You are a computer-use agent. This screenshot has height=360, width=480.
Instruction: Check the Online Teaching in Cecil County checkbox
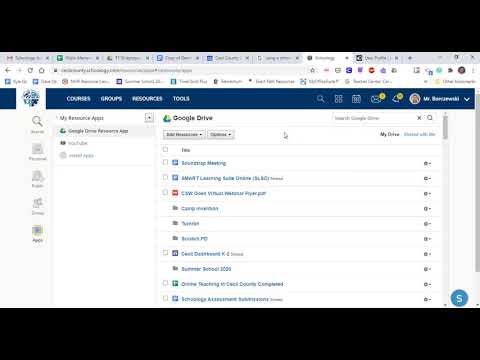(x=165, y=283)
